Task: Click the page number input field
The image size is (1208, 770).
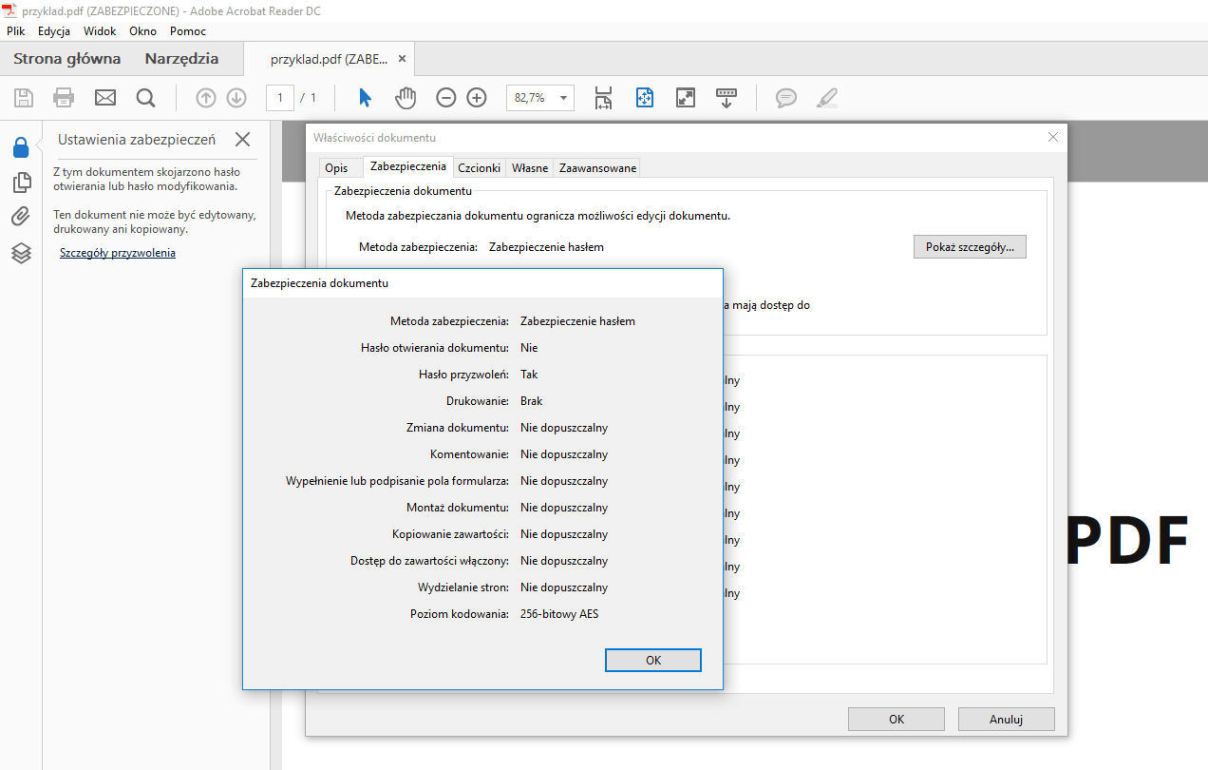Action: 282,97
